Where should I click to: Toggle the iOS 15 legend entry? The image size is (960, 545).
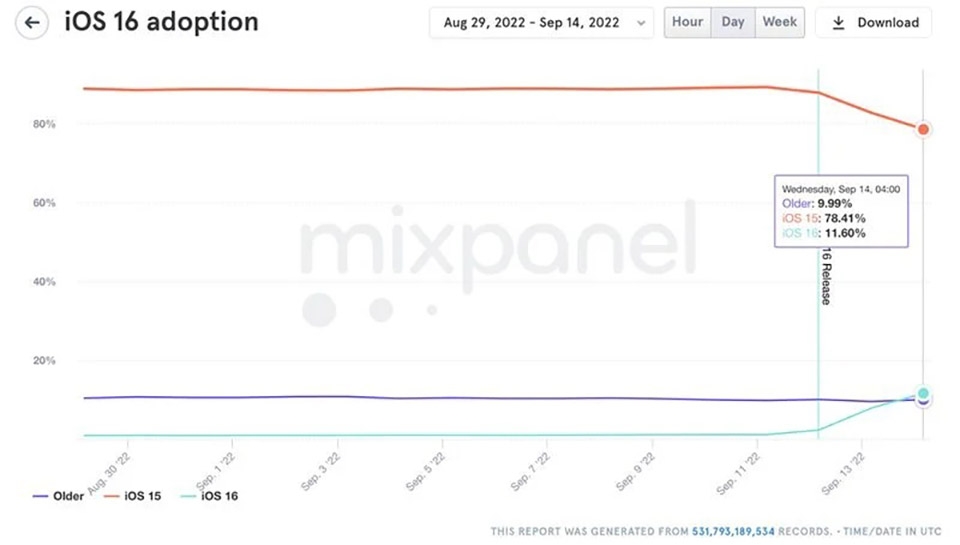(132, 496)
